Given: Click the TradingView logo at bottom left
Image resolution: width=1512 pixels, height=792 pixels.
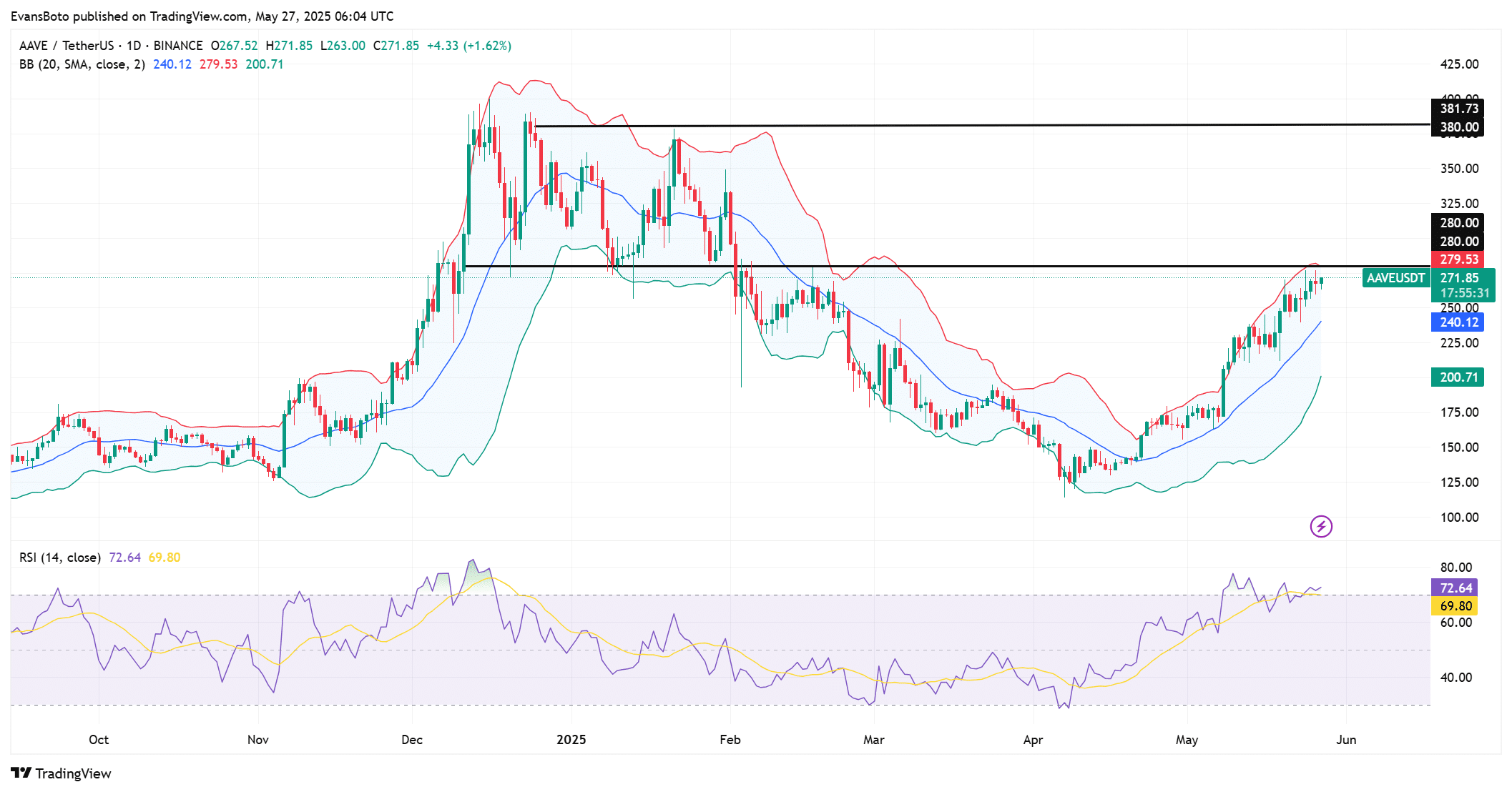Looking at the screenshot, I should (x=62, y=773).
